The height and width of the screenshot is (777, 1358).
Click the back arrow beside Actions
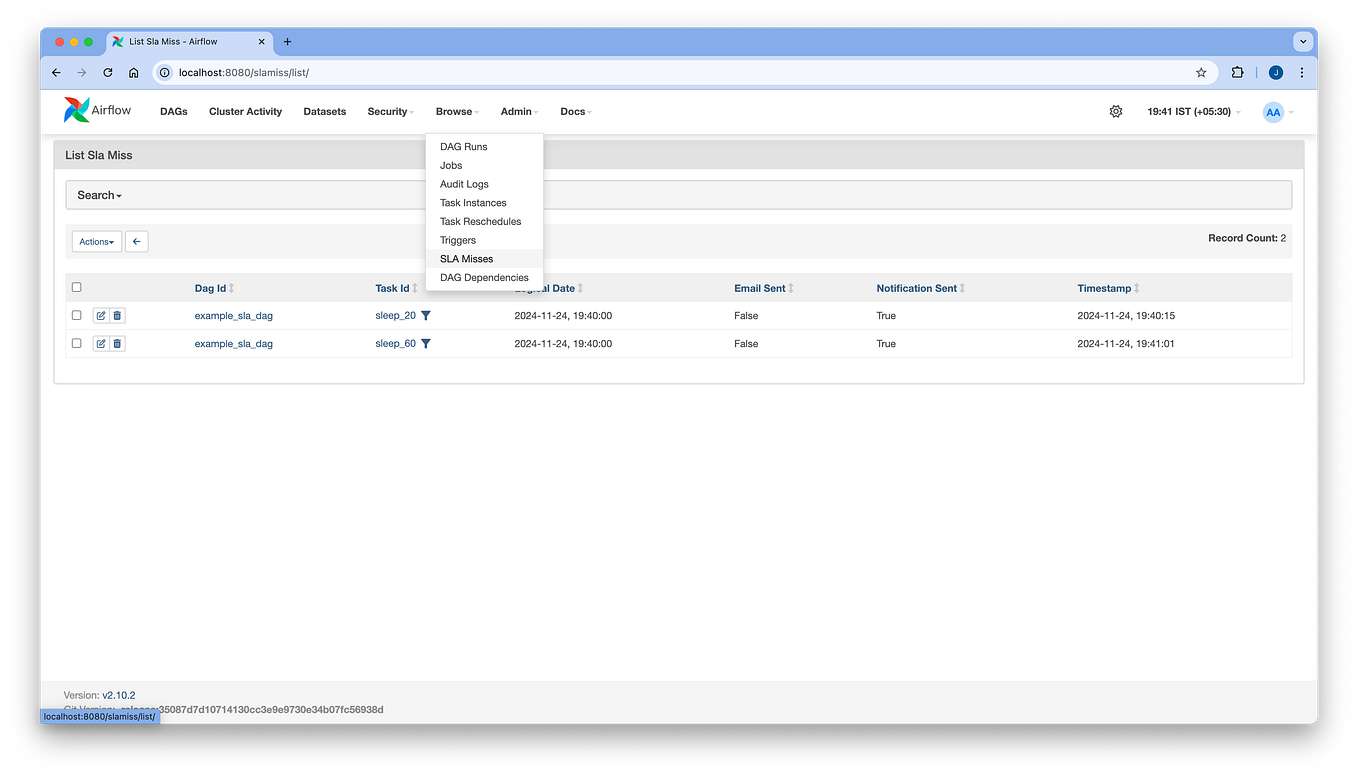click(136, 241)
